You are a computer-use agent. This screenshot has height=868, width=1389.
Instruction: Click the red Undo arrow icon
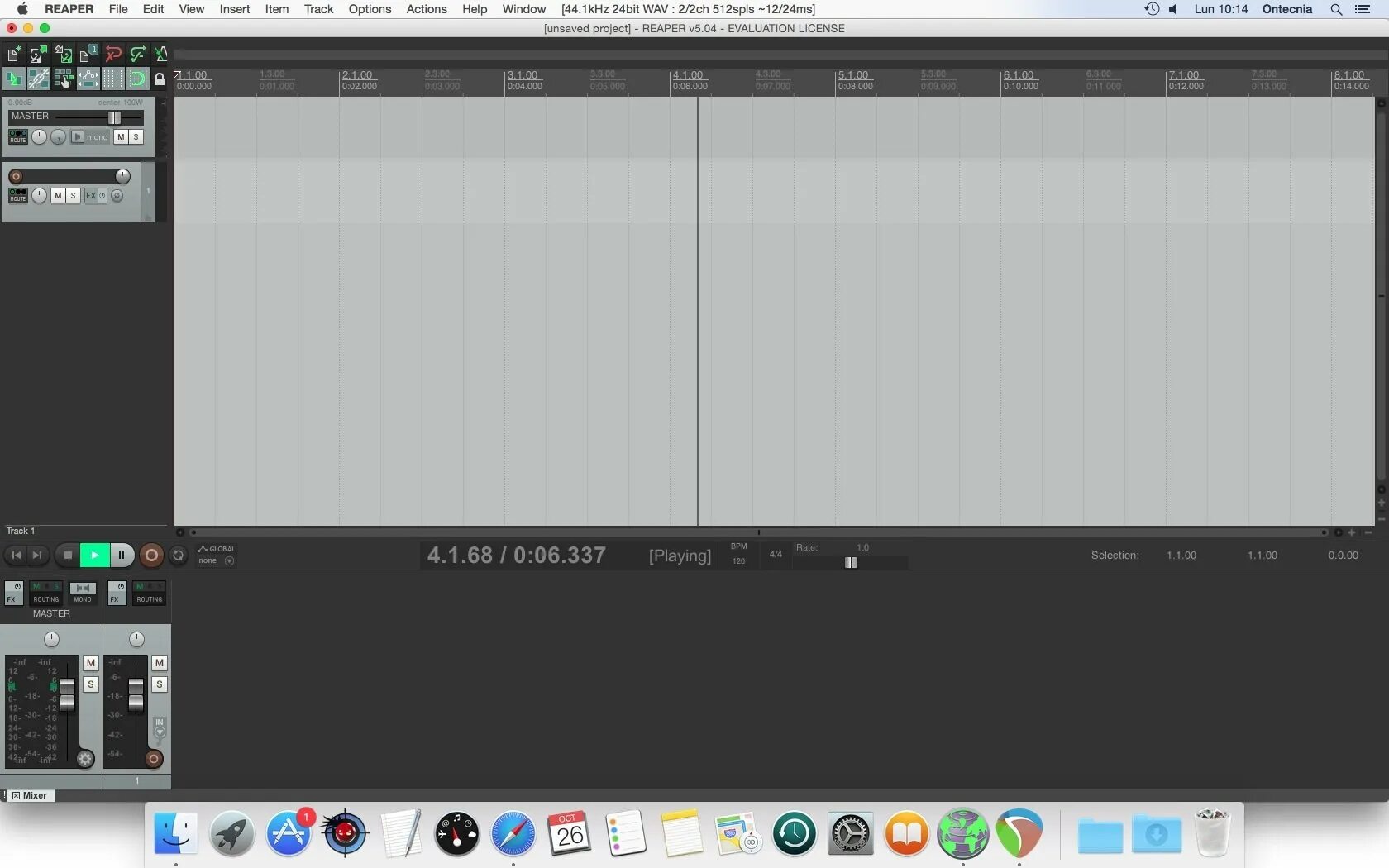(112, 55)
